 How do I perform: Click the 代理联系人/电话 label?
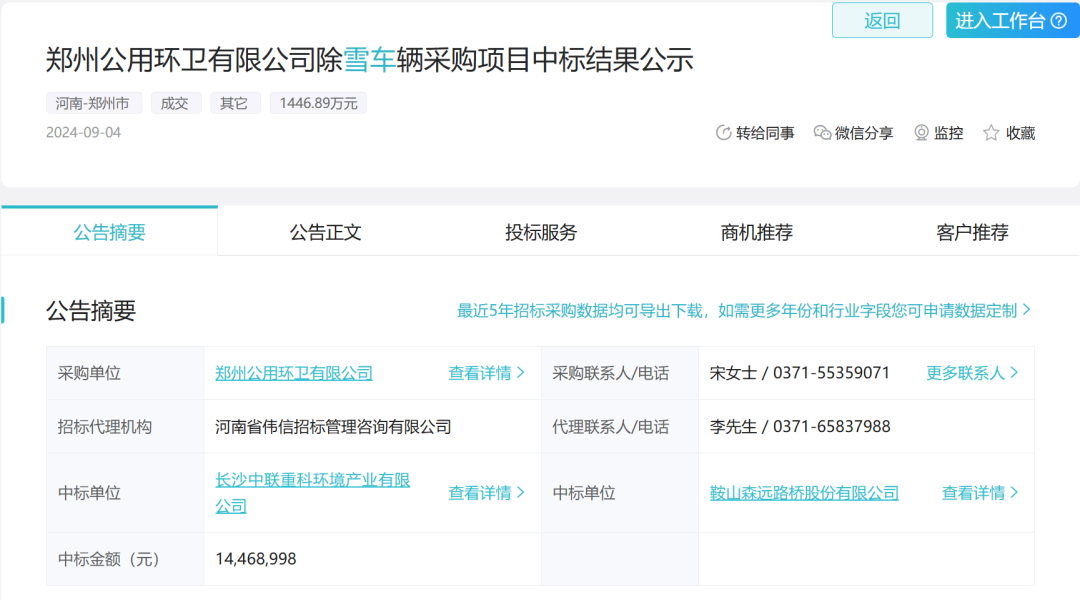[x=610, y=426]
